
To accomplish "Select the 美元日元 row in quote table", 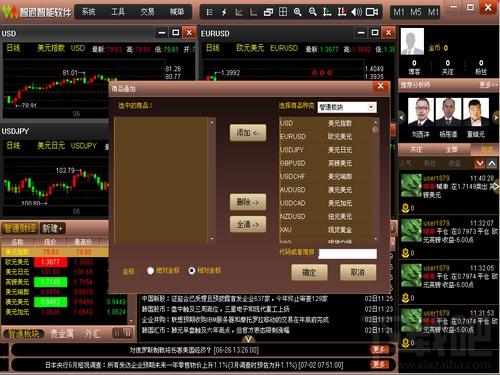I will [x=55, y=272].
